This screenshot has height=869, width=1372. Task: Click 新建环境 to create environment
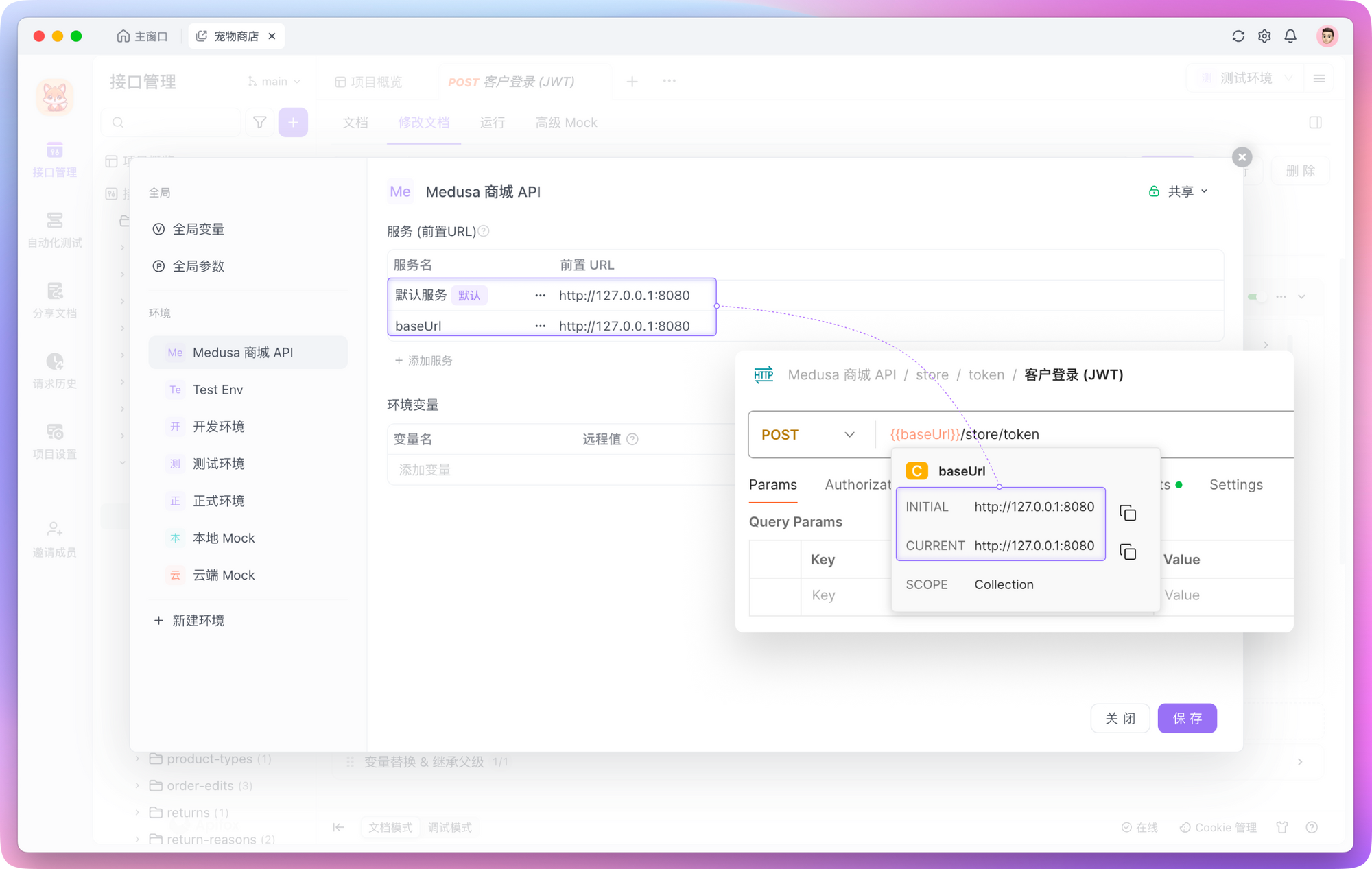[x=189, y=620]
